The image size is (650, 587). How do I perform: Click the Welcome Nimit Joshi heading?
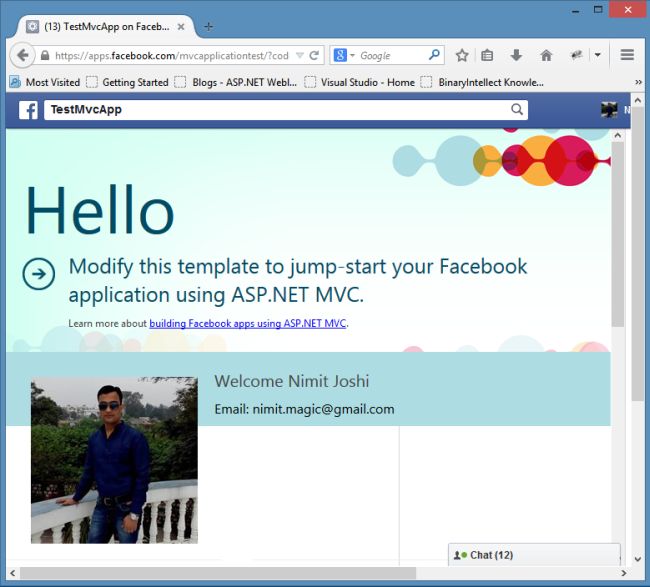[291, 381]
